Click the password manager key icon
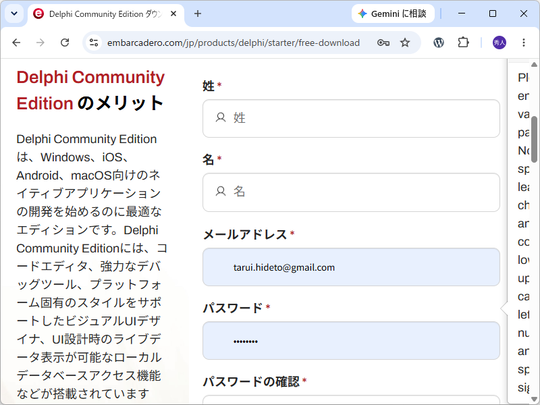The width and height of the screenshot is (540, 405). [383, 43]
